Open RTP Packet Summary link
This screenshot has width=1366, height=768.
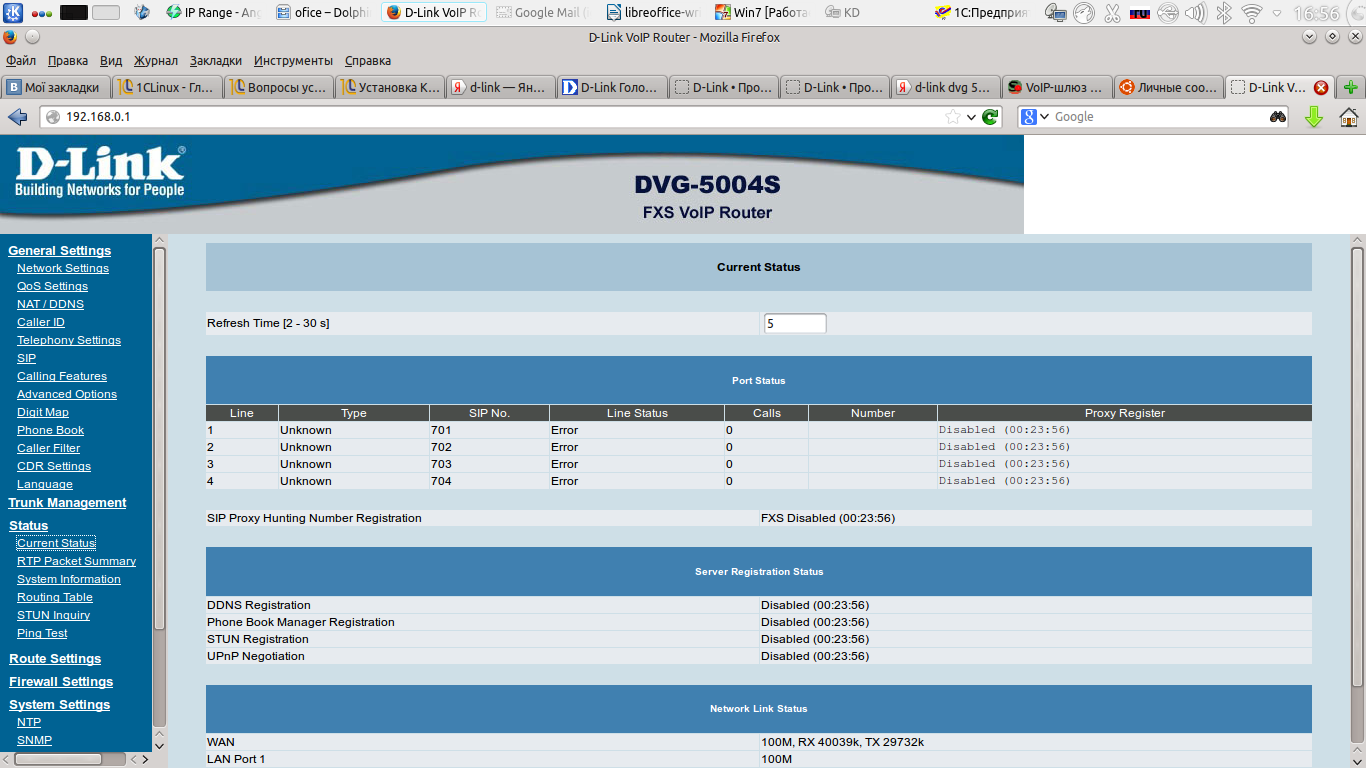[76, 561]
